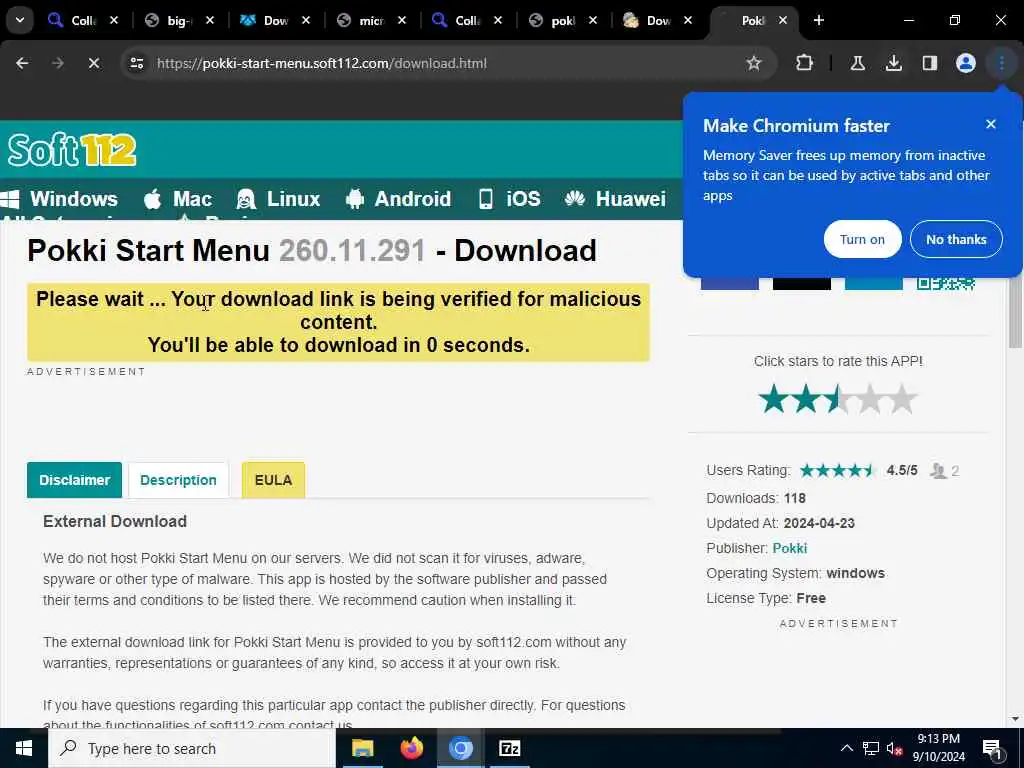Rate the app one star
The image size is (1024, 768).
[774, 398]
